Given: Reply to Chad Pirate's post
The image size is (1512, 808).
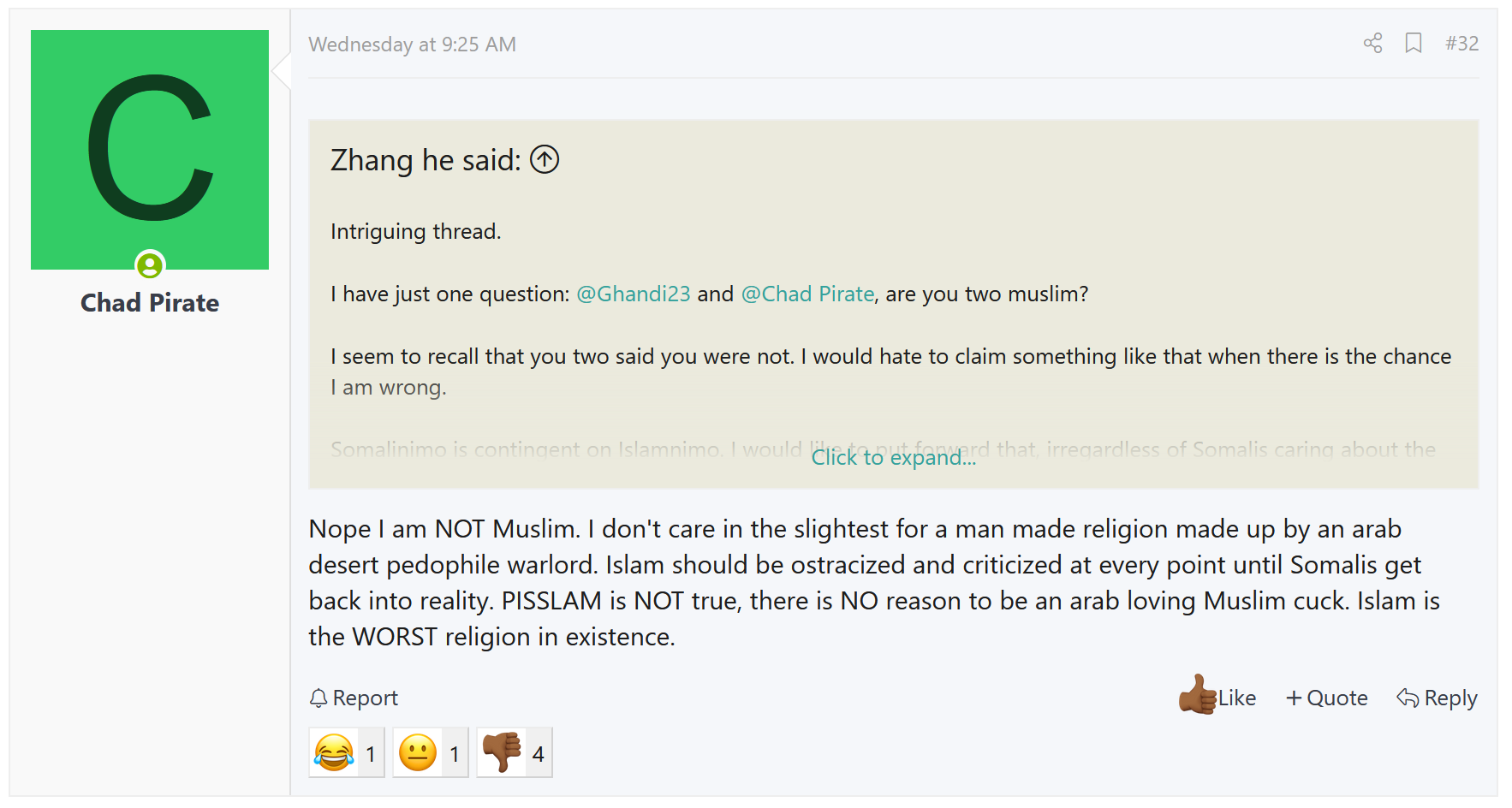Looking at the screenshot, I should coord(1438,698).
